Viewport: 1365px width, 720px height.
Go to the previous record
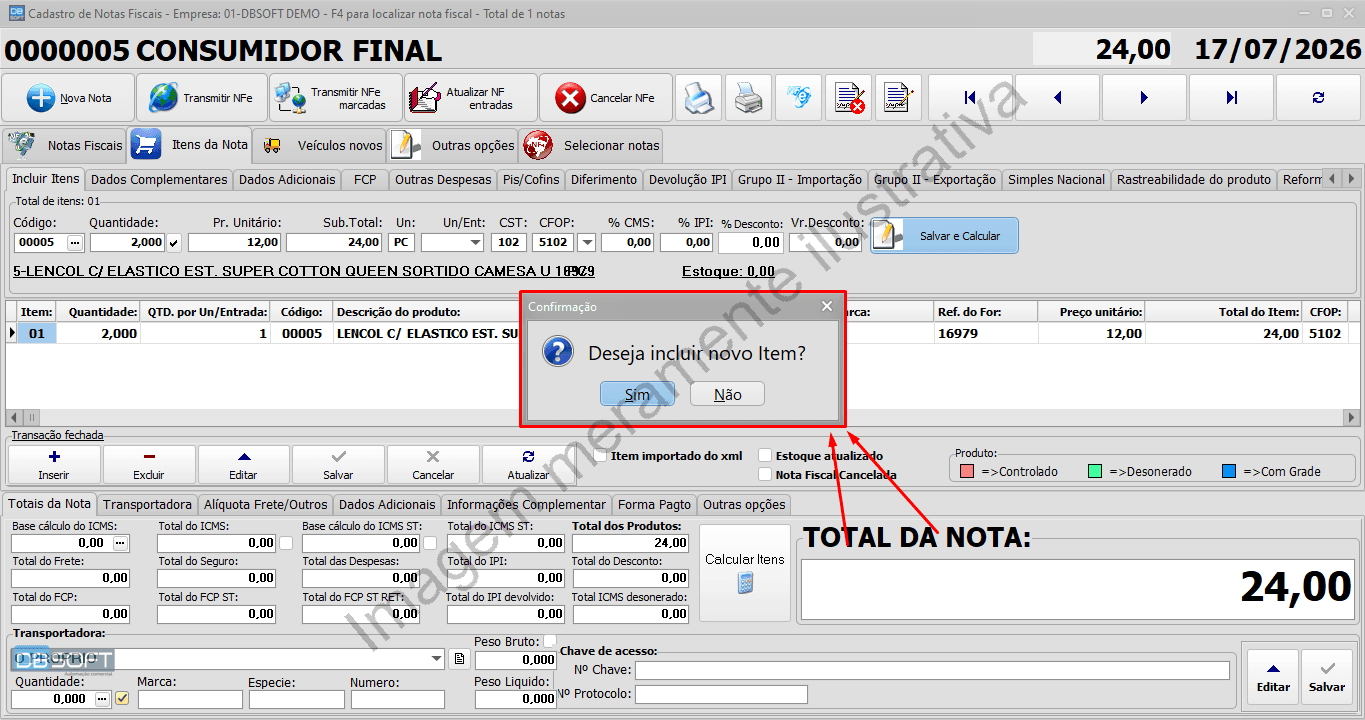click(x=1057, y=98)
